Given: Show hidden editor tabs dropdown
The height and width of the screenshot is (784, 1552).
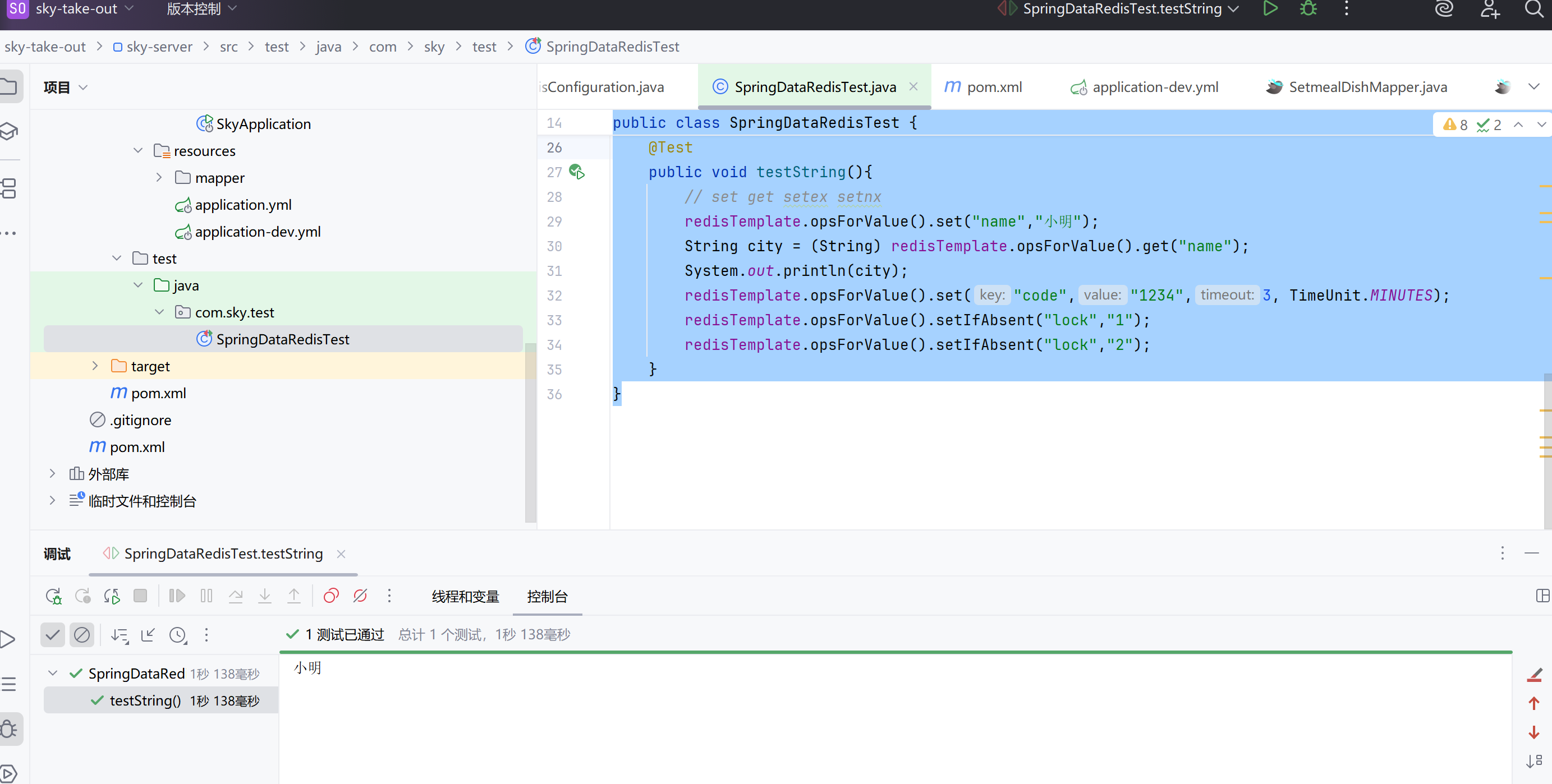Looking at the screenshot, I should point(1534,87).
